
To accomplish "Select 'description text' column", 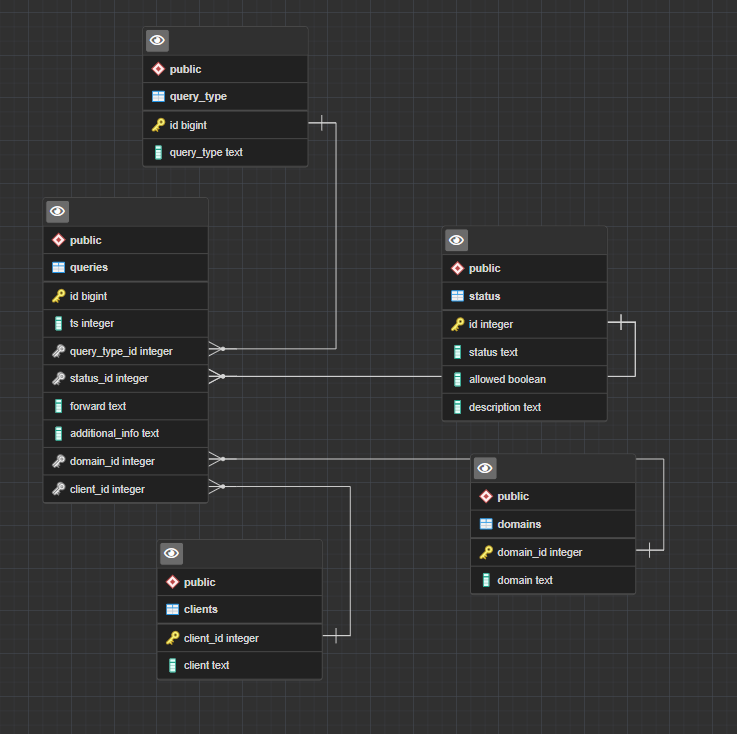I will 525,407.
